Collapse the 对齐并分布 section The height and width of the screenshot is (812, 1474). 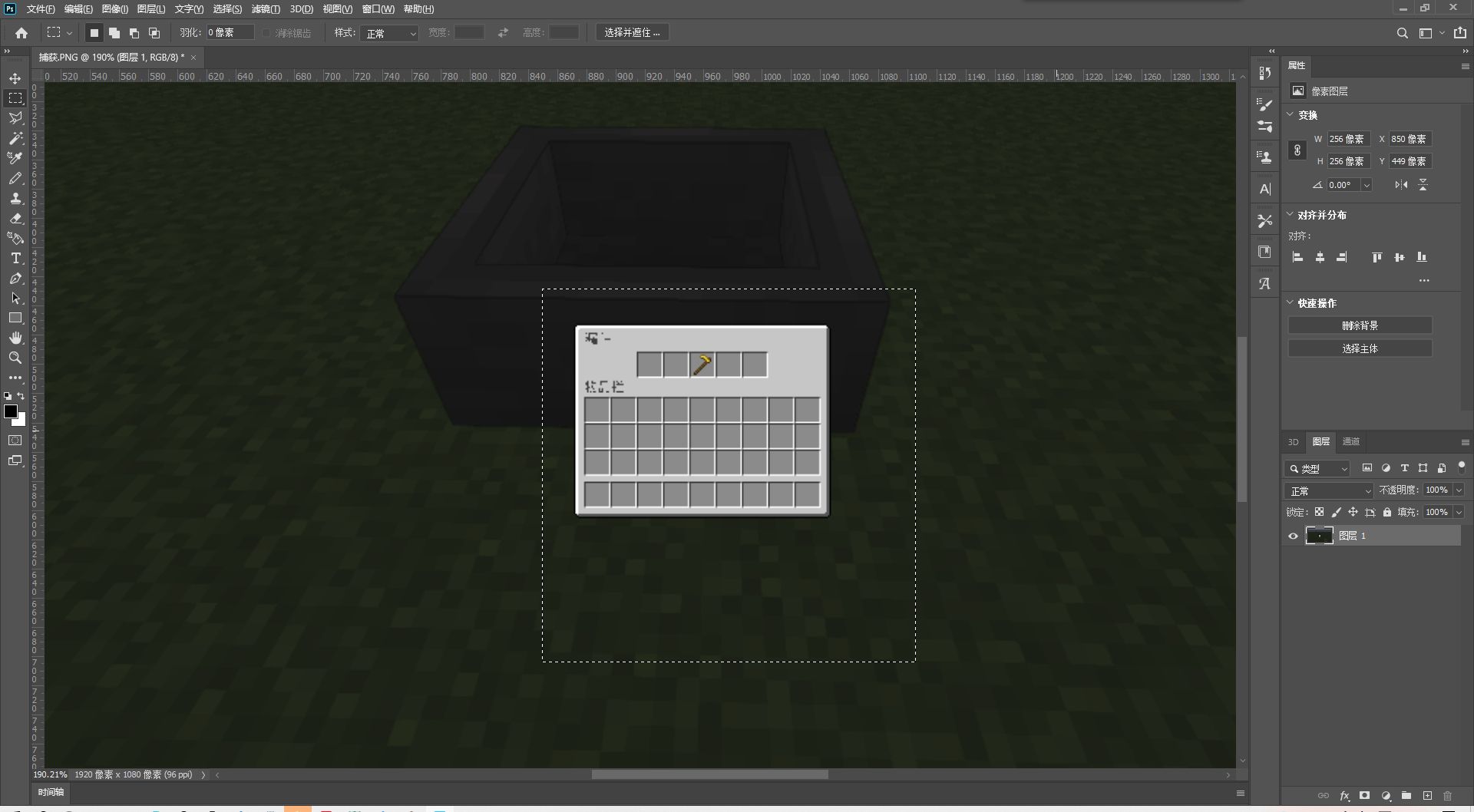click(1290, 215)
